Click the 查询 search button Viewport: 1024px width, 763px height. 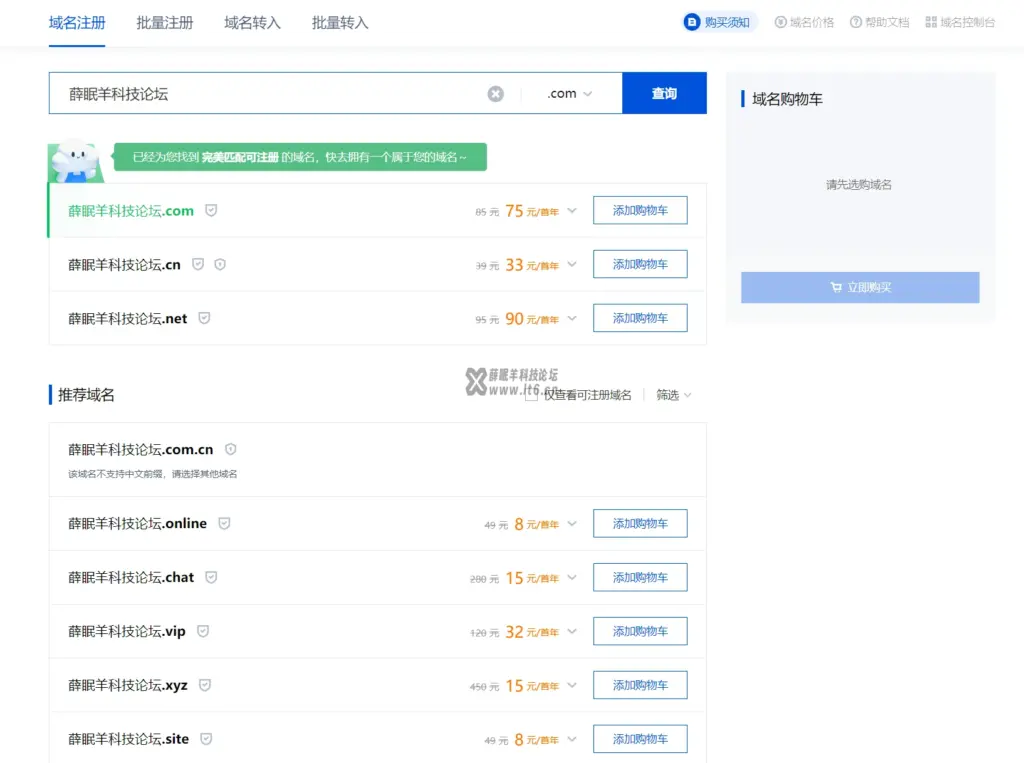[664, 93]
